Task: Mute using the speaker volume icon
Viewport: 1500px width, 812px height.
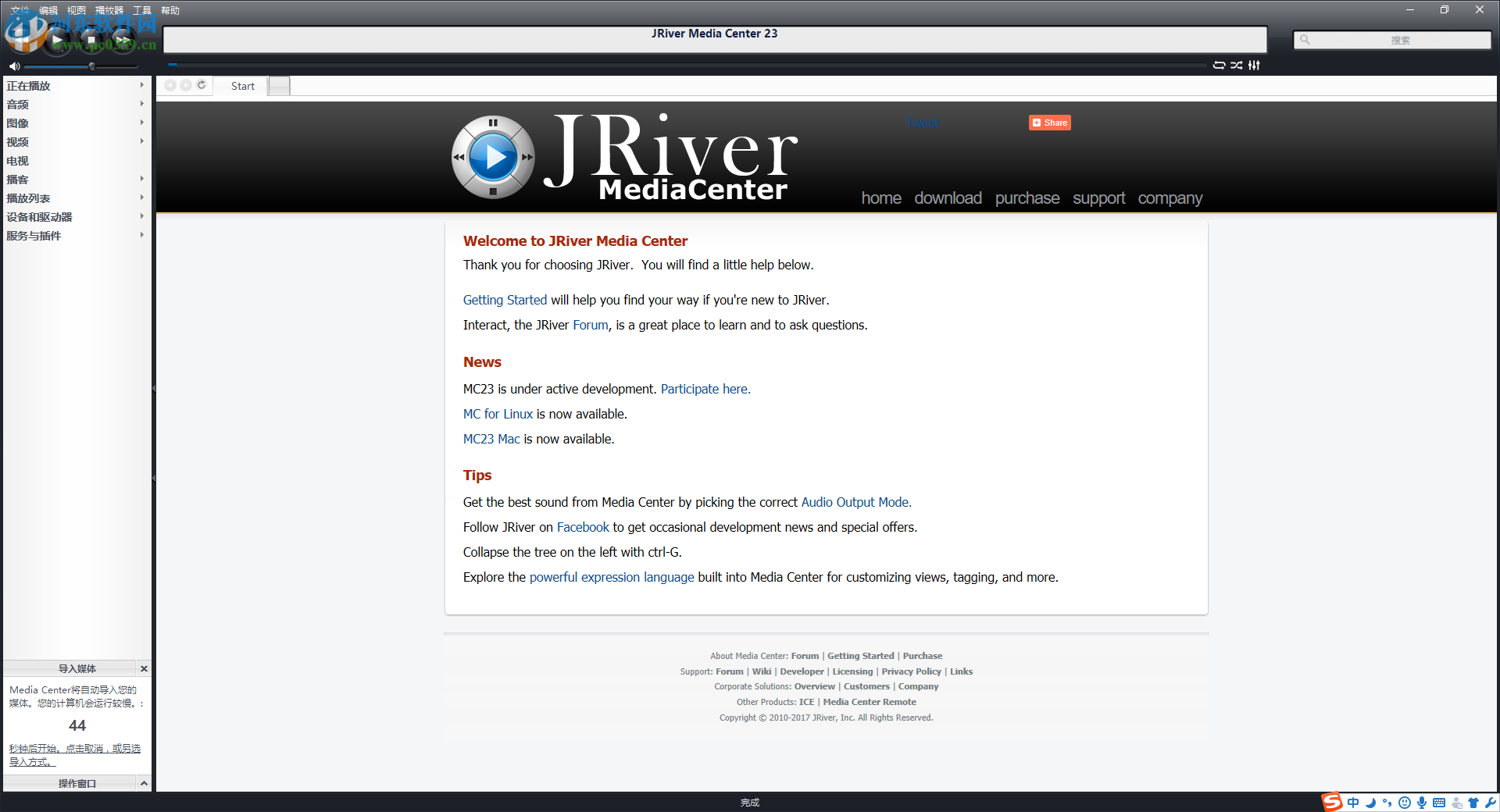Action: [x=14, y=66]
